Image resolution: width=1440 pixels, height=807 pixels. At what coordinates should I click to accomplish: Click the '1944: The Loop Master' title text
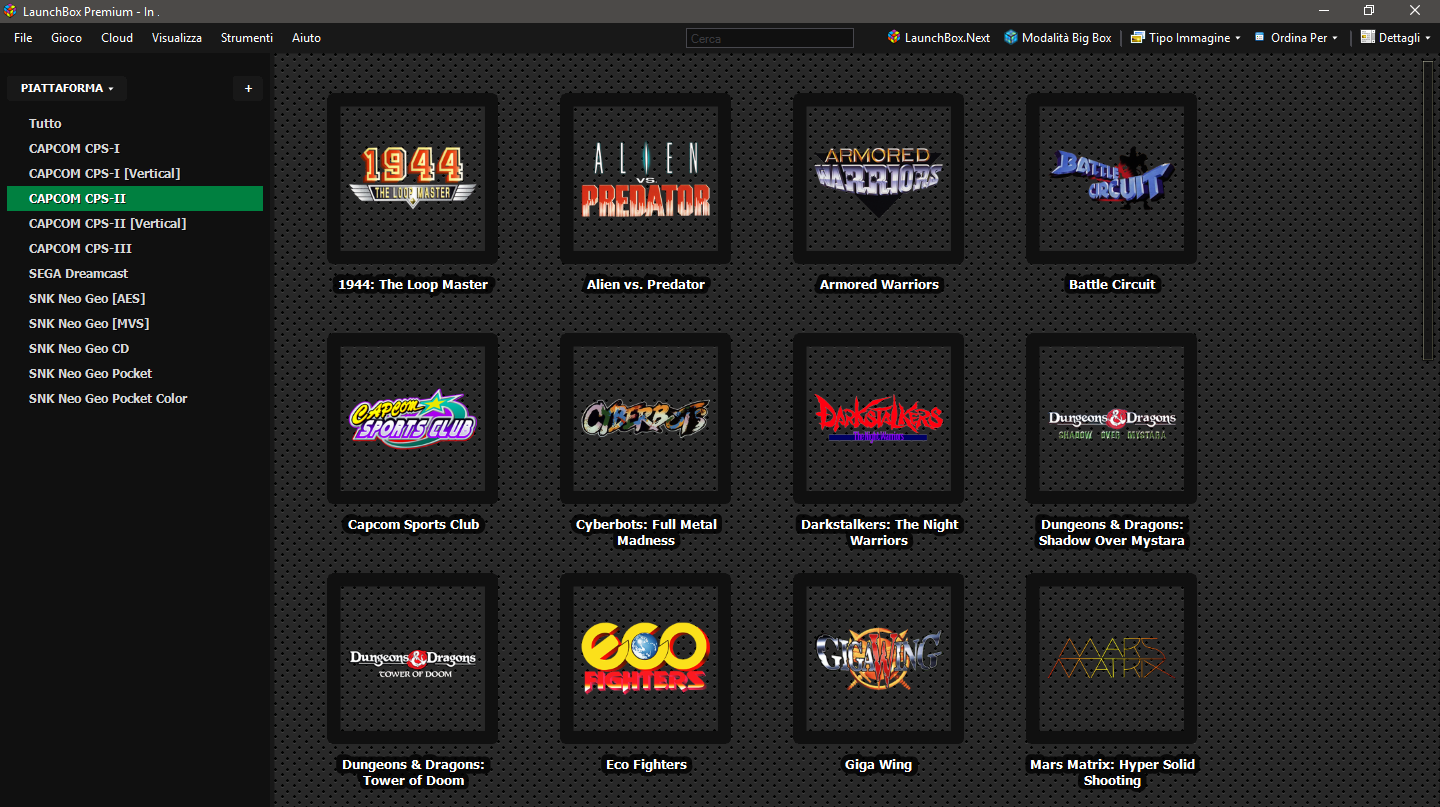coord(413,284)
